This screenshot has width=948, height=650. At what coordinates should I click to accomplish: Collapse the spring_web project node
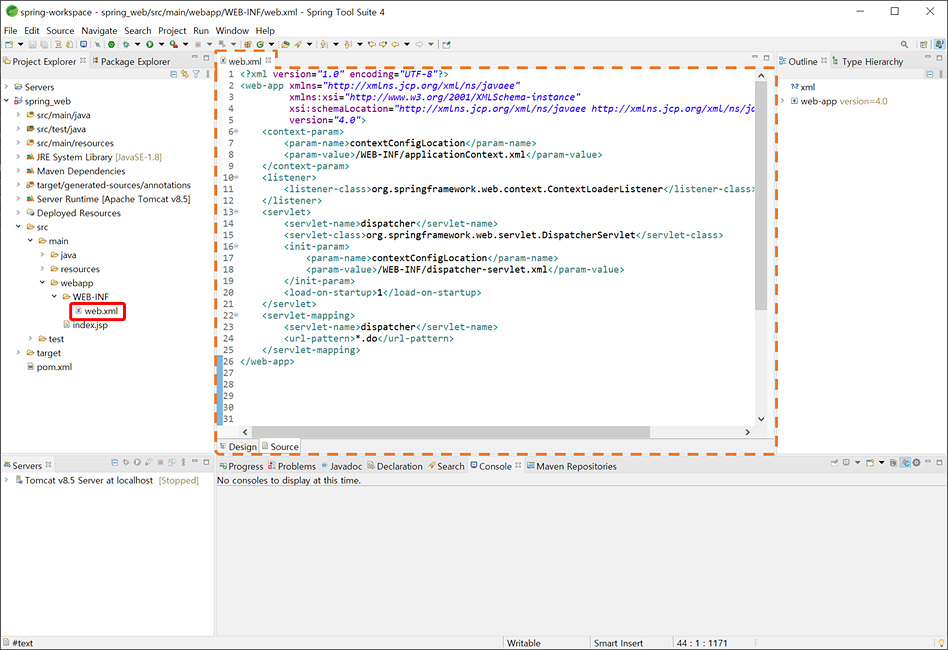[7, 100]
